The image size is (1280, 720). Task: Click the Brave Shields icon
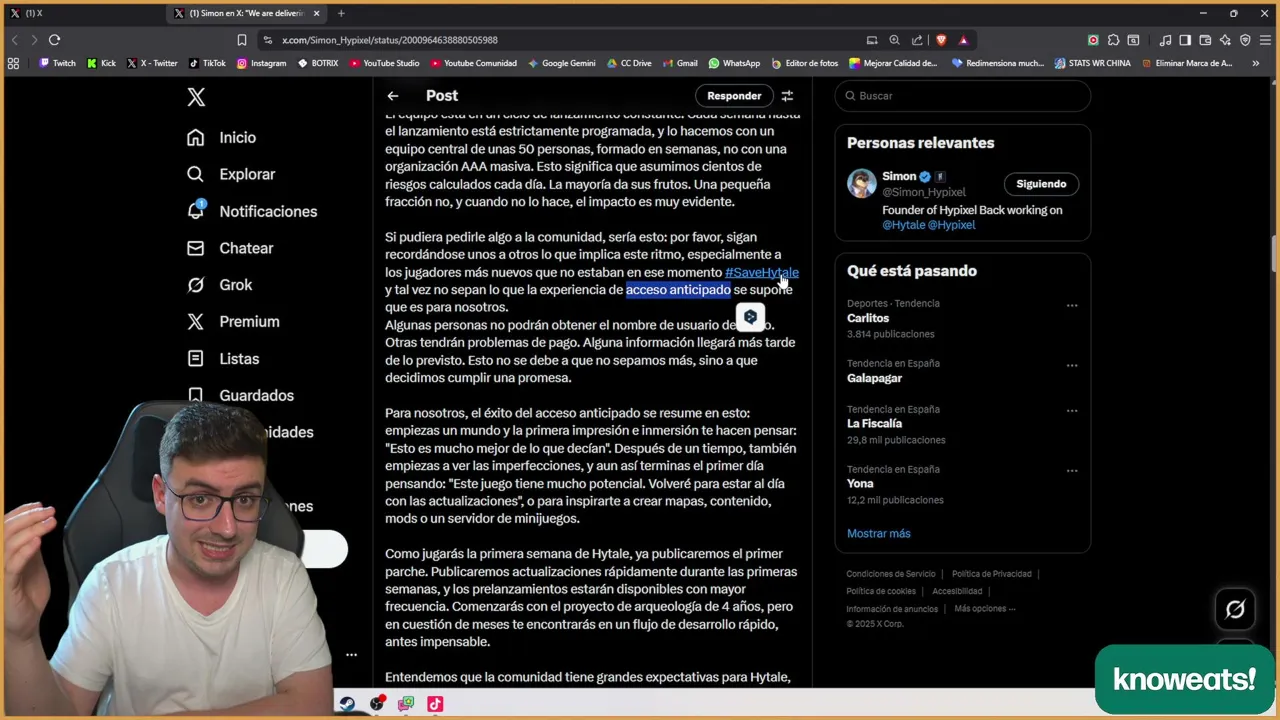[x=941, y=40]
